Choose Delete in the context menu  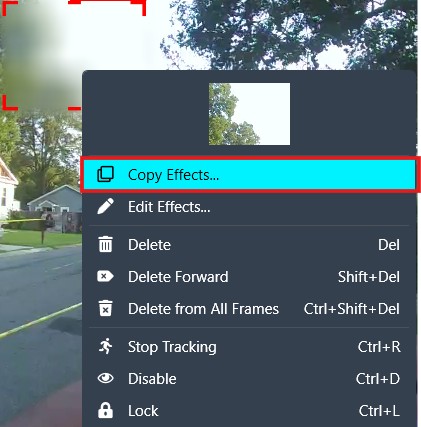[249, 245]
